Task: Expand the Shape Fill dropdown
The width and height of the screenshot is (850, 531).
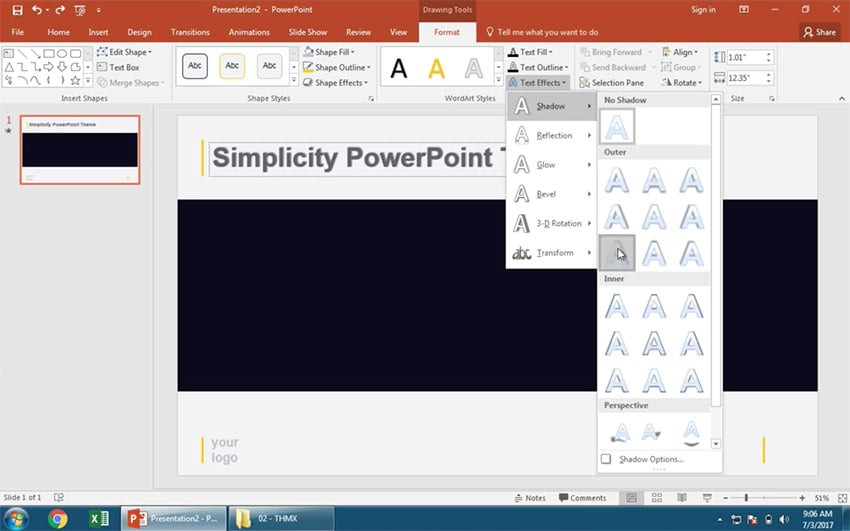Action: click(x=337, y=52)
